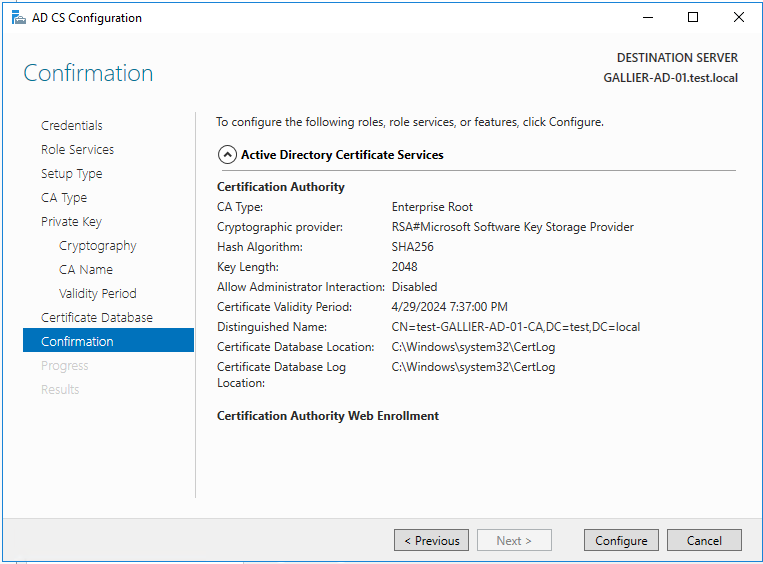Click the Disabled administrator interaction value
The width and height of the screenshot is (763, 564).
pyautogui.click(x=414, y=287)
